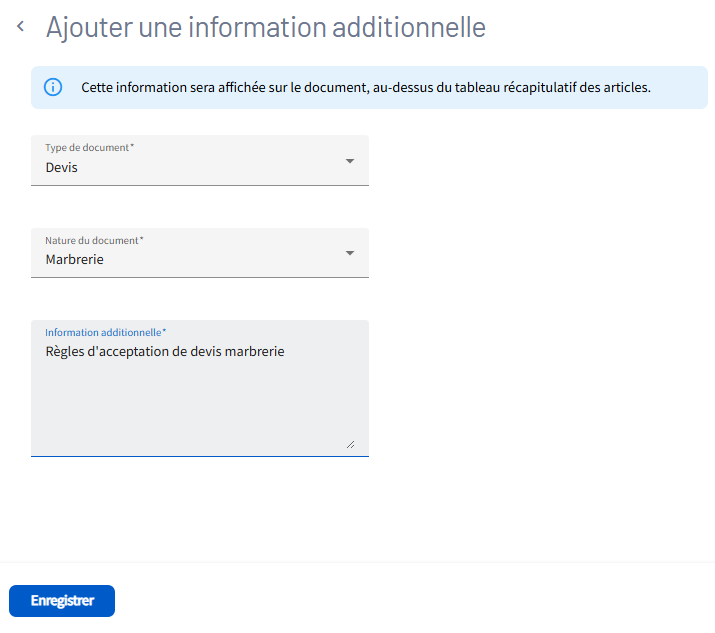Open the Nature du document combo box
This screenshot has width=715, height=633.
(x=200, y=253)
